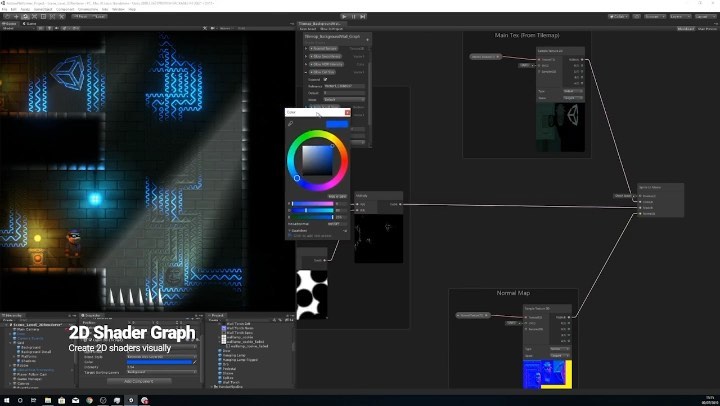Screen dimensions: 720x406
Task: Pick a color with the Color window eyedropper
Action: [x=290, y=124]
